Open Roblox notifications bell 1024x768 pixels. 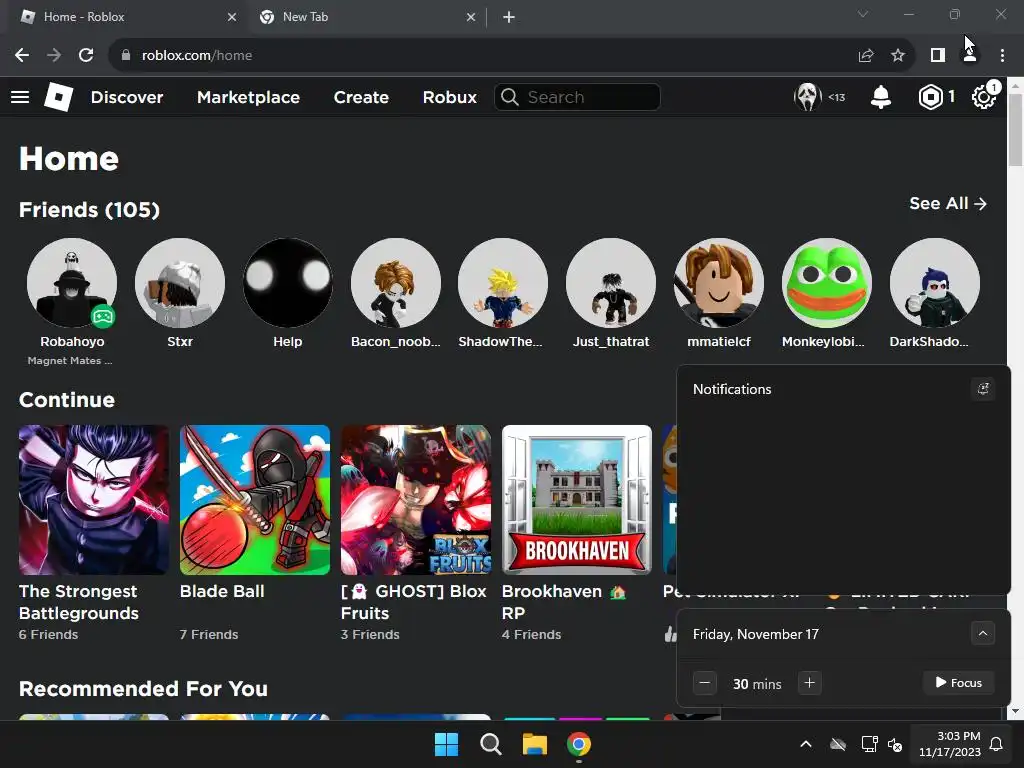[880, 97]
